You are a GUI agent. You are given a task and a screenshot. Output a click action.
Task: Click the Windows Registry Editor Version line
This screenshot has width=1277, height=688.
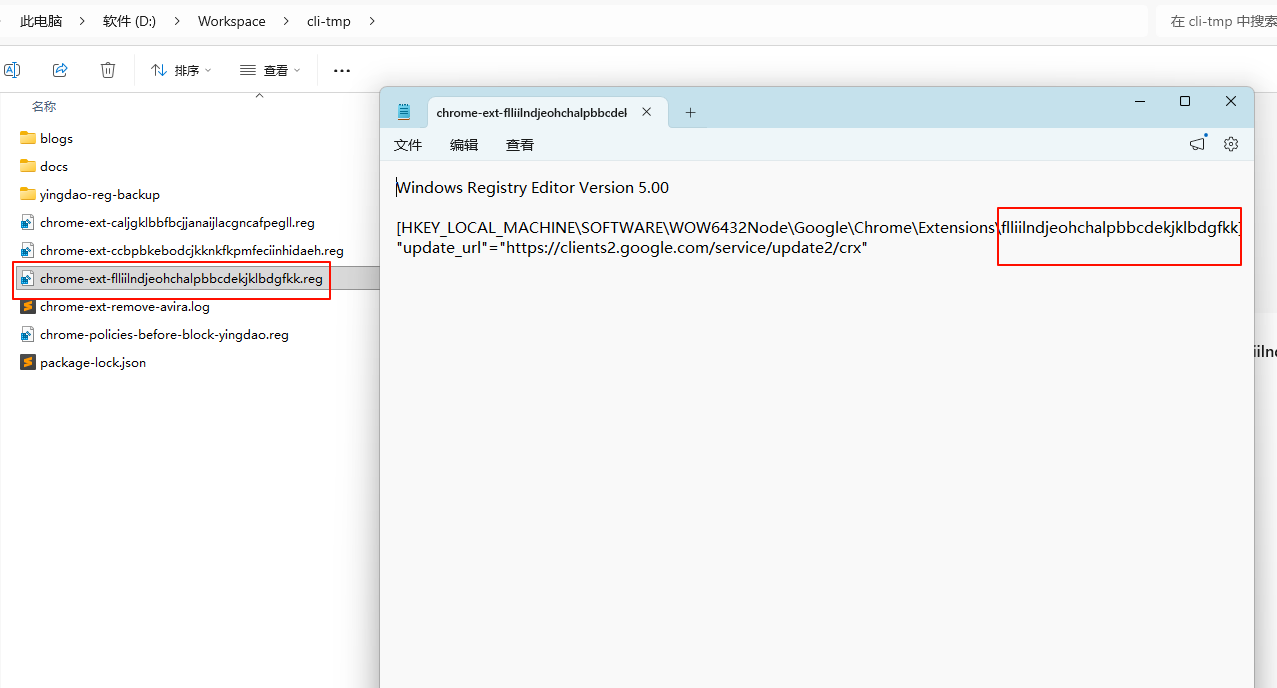tap(533, 187)
